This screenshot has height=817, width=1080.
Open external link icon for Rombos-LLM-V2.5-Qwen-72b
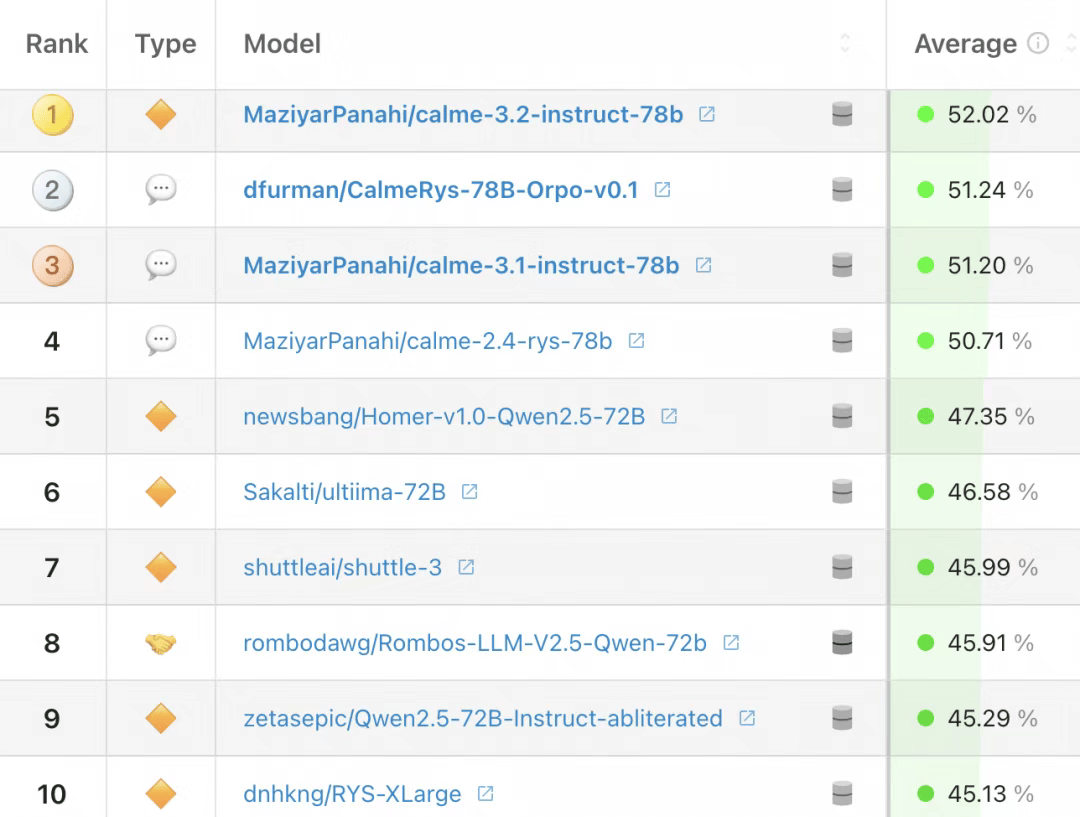[731, 643]
